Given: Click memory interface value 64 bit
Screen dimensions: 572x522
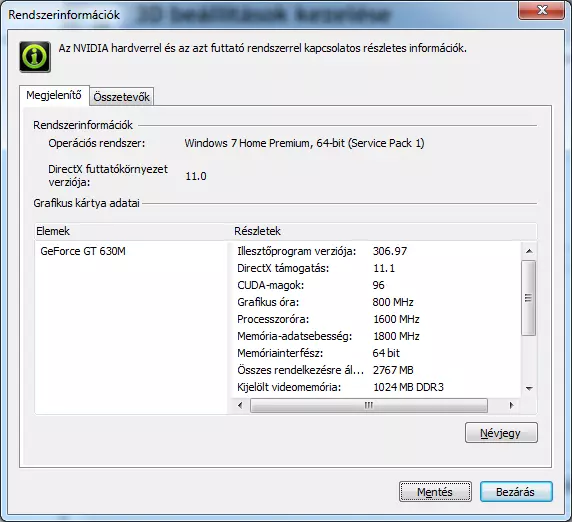Looking at the screenshot, I should click(x=386, y=353).
